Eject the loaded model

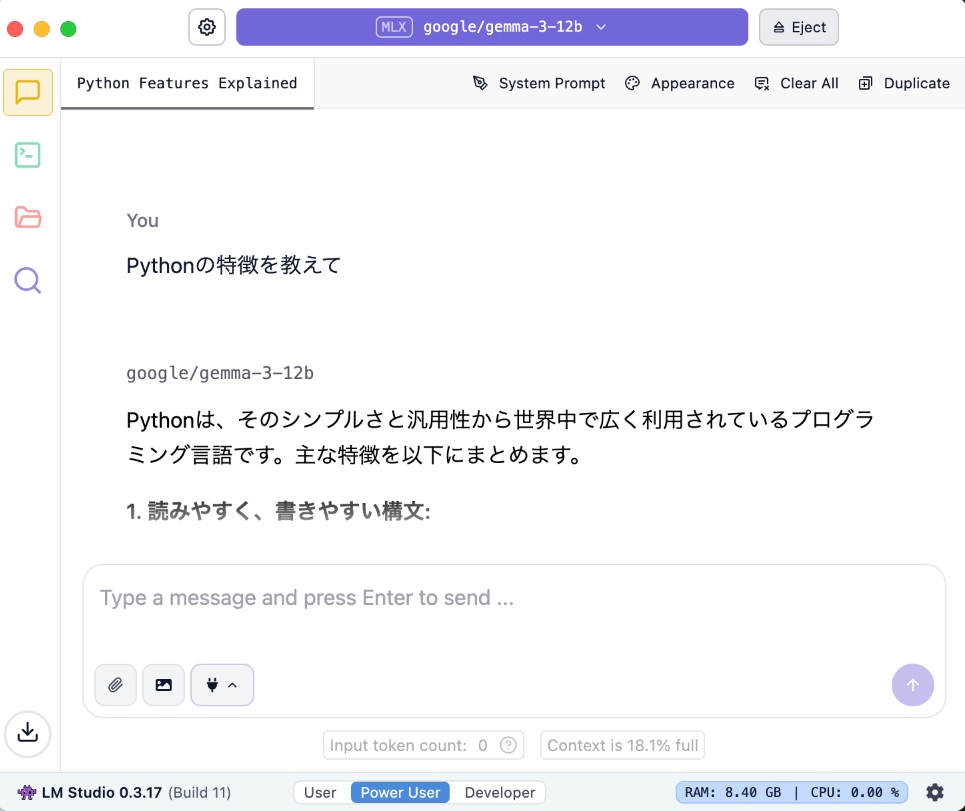799,27
